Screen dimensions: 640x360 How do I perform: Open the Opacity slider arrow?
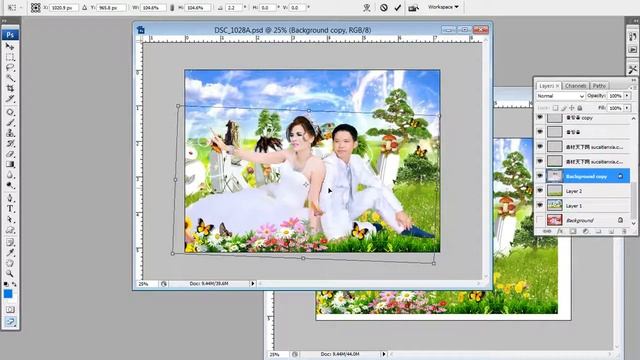627,96
